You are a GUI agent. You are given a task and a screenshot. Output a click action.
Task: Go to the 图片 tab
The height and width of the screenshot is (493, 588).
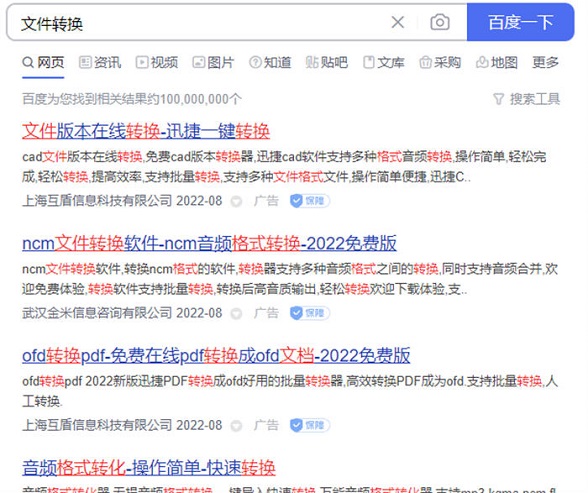213,62
